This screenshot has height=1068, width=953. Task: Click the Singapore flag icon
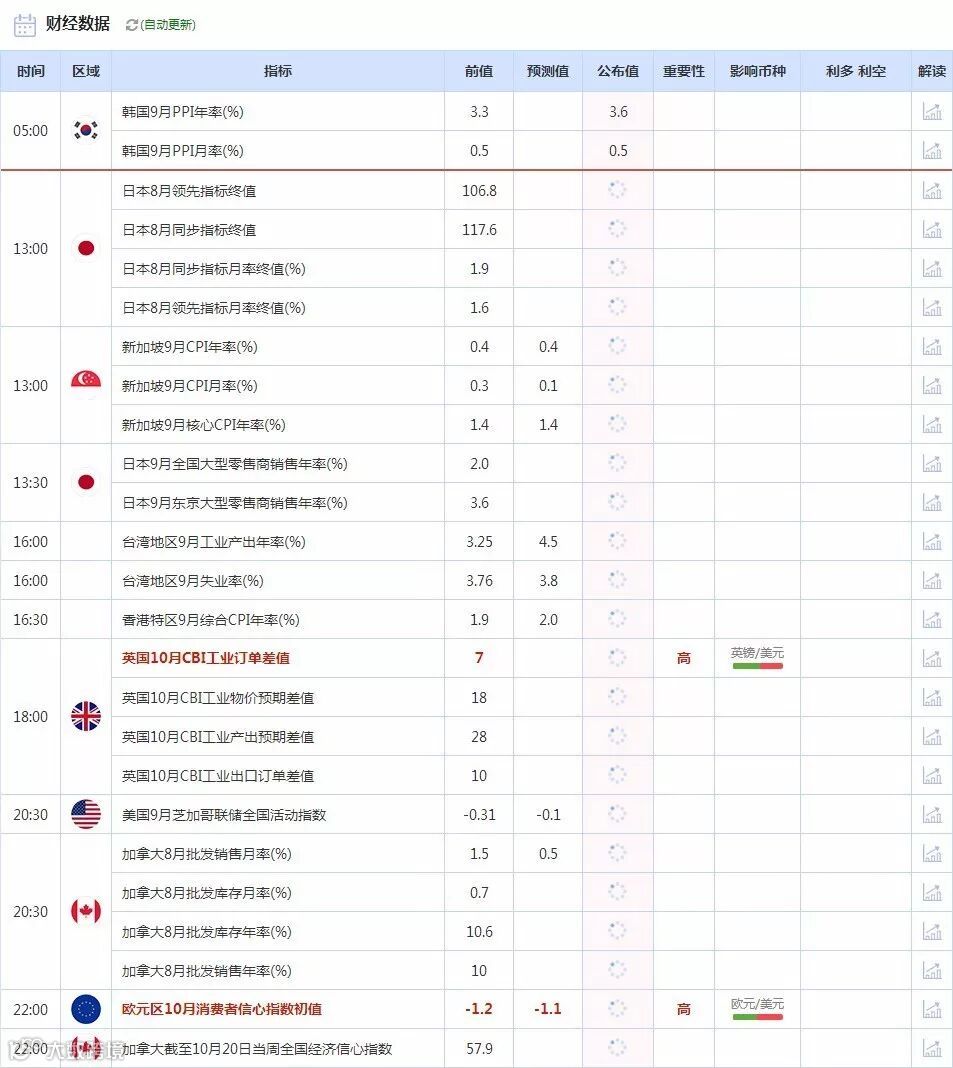pos(86,385)
